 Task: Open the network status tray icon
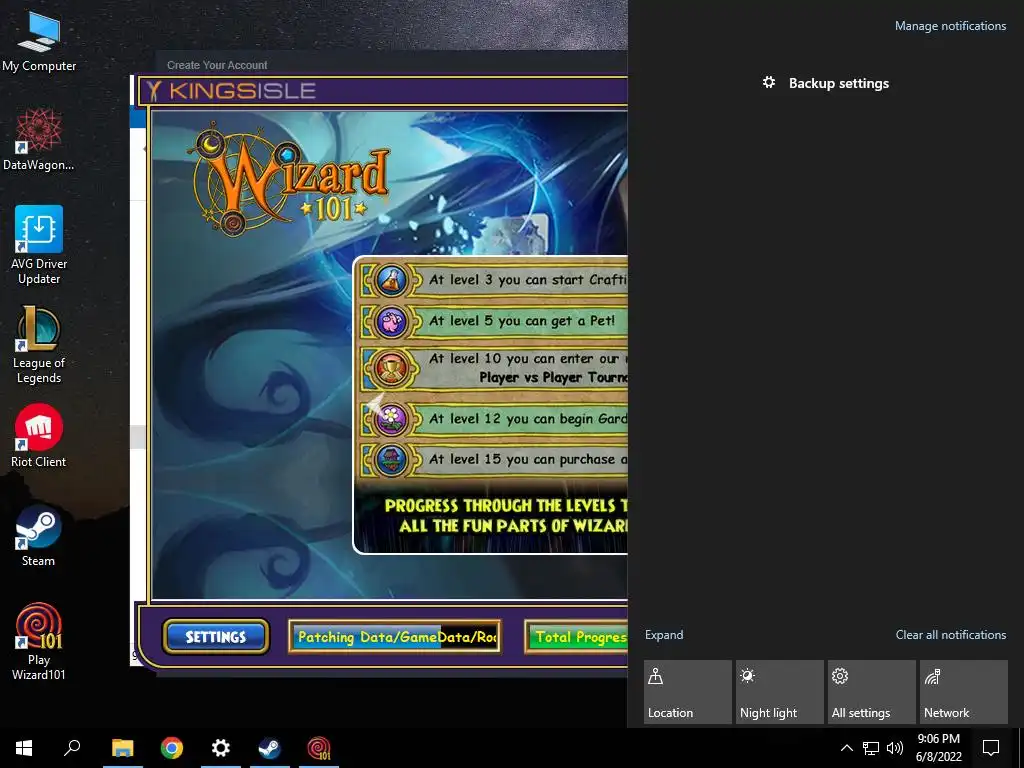click(871, 748)
